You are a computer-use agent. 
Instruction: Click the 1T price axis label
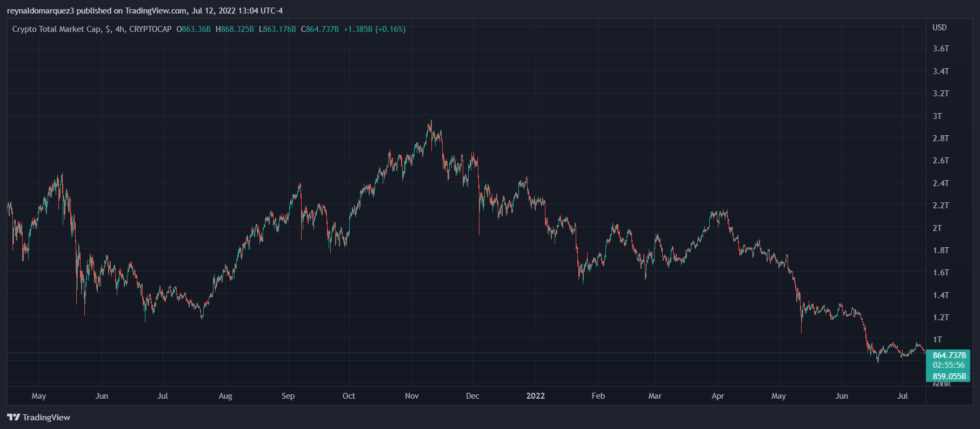tap(937, 340)
